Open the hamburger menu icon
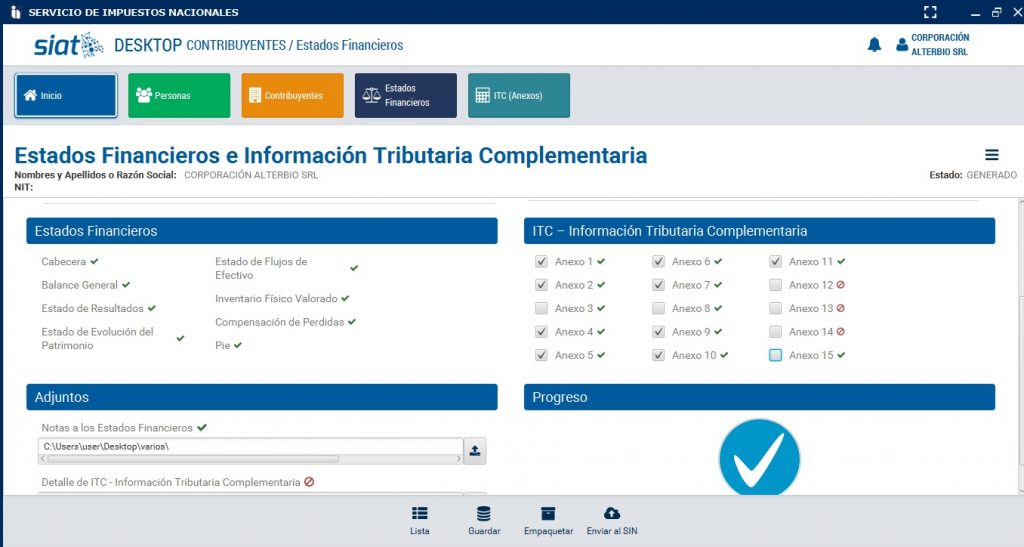The width and height of the screenshot is (1024, 547). click(992, 155)
